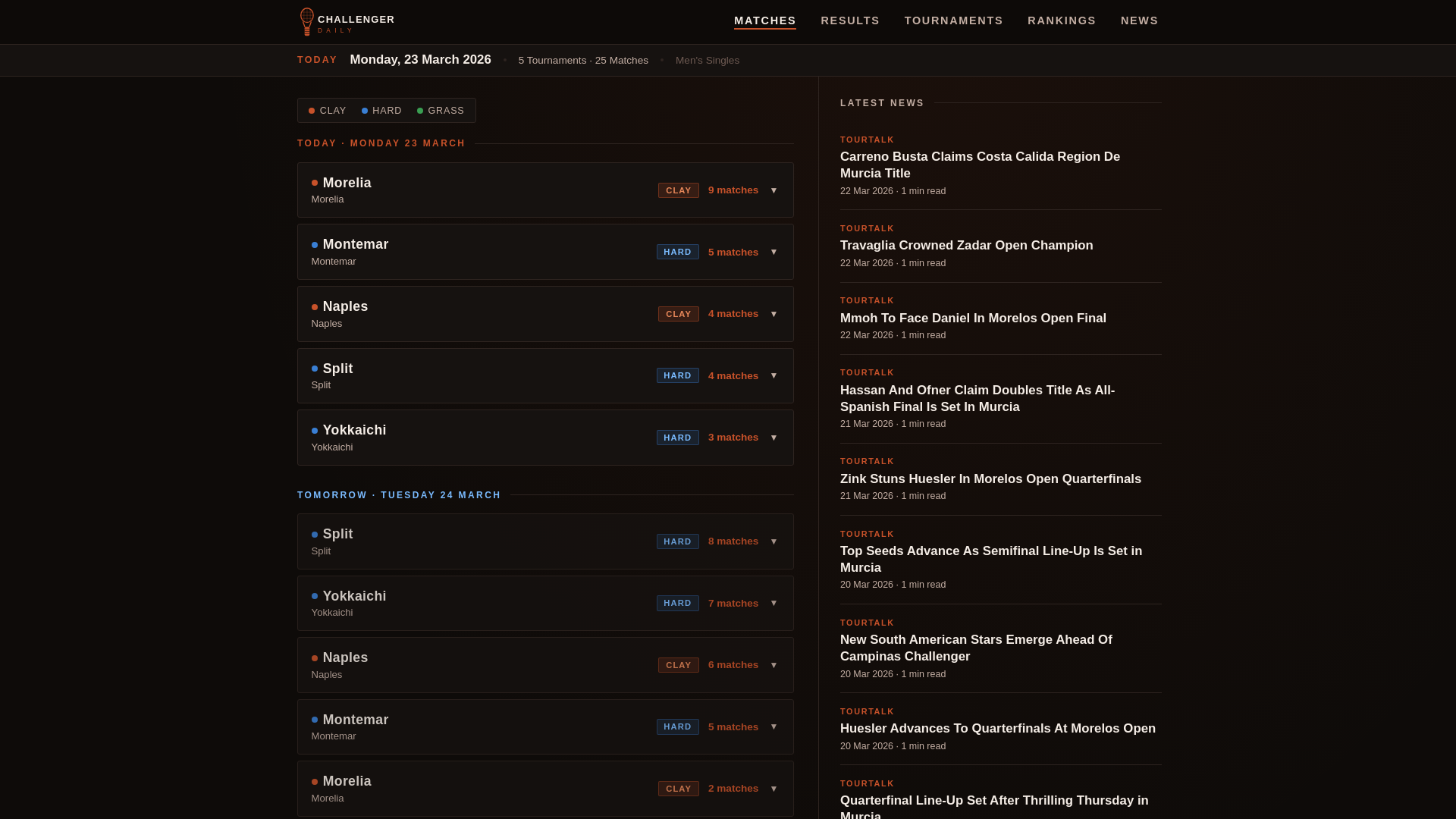Expand tomorrow's Yokkaichi 7 matches chevron

coord(773,604)
